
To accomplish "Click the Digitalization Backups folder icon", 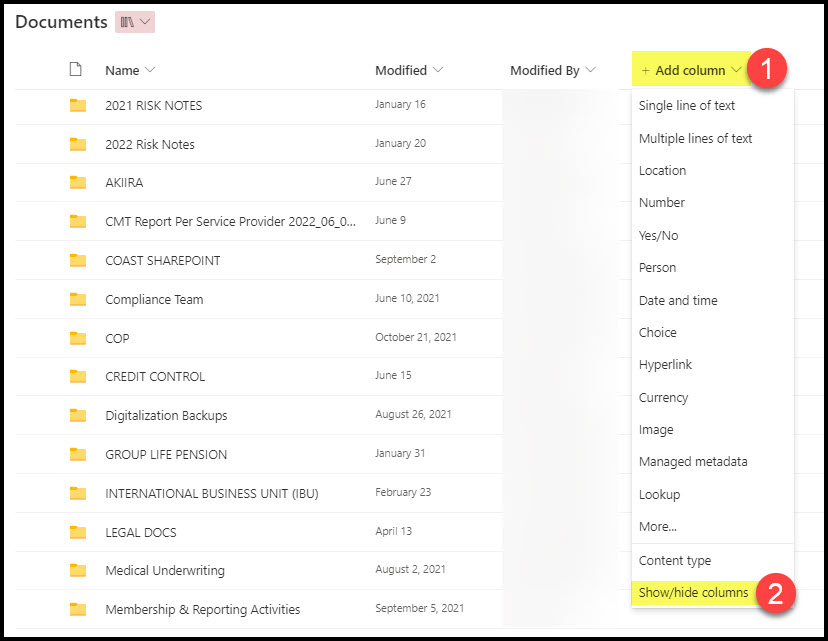I will (78, 415).
